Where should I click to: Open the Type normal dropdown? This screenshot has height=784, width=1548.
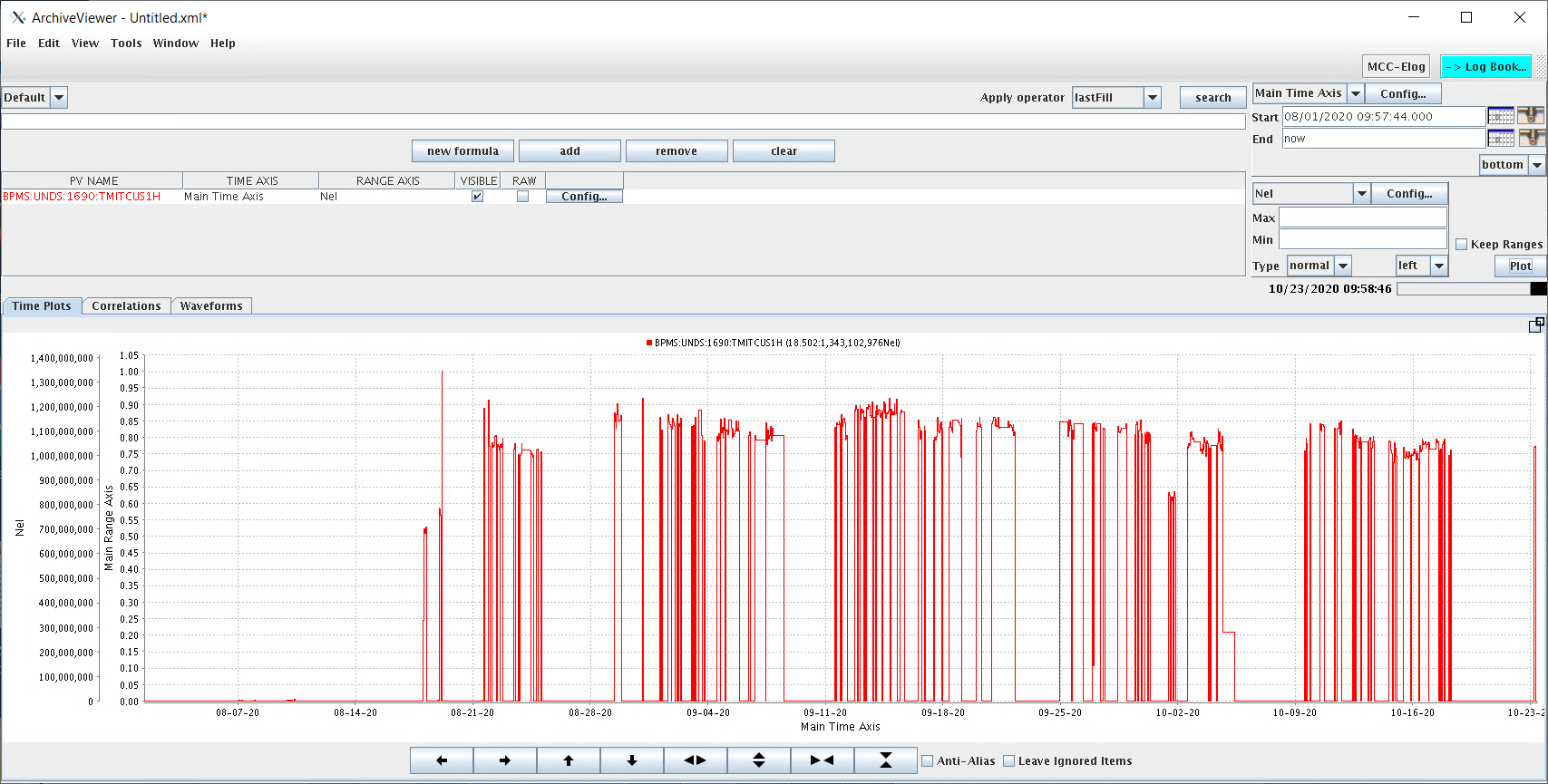[1343, 266]
